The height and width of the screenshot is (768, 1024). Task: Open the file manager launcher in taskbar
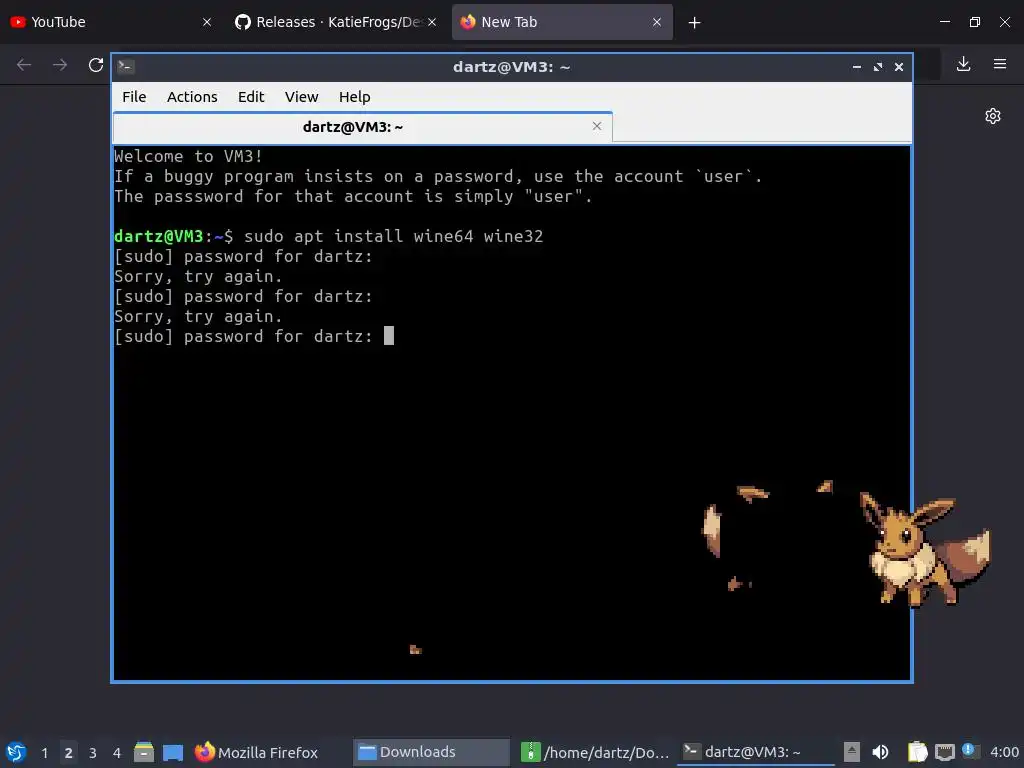pyautogui.click(x=144, y=752)
